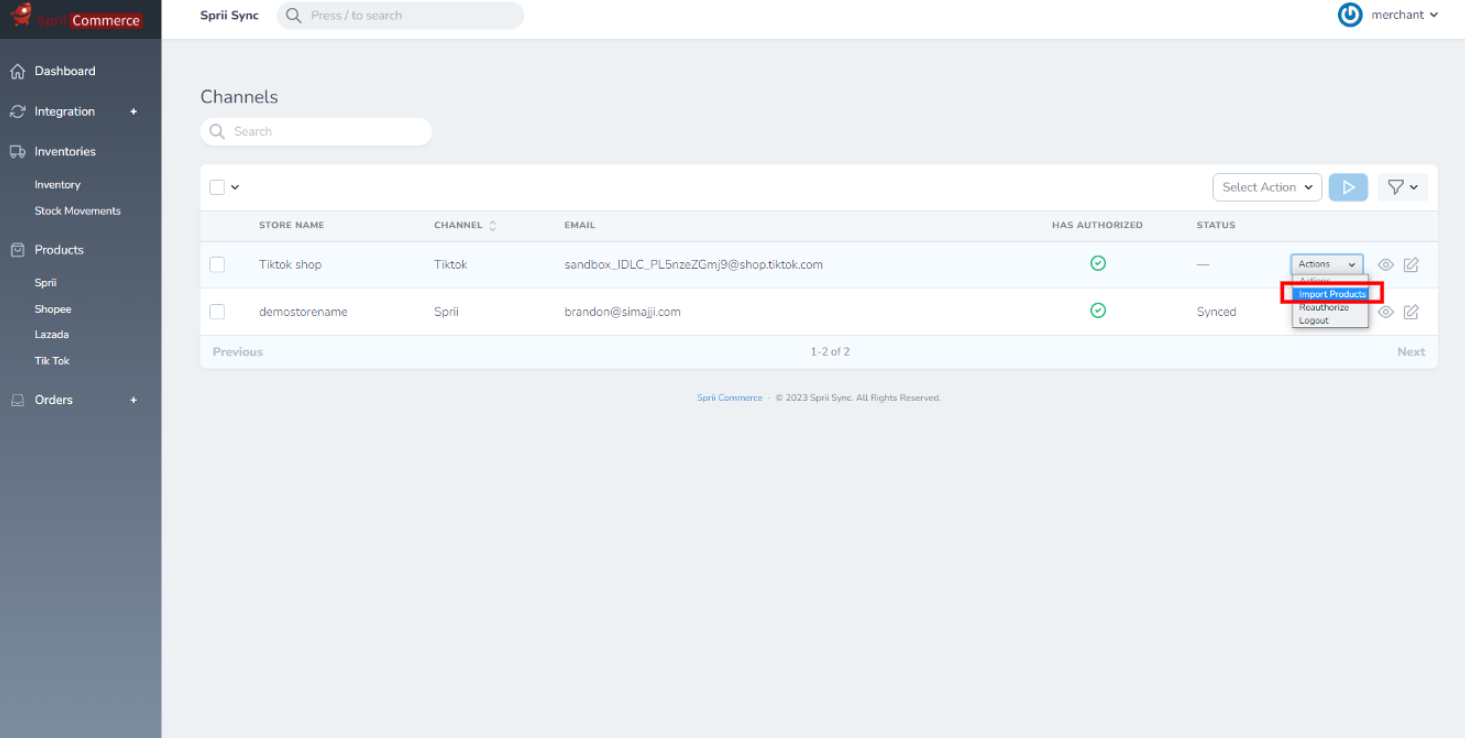Edit the Tiktok shop channel

1411,265
